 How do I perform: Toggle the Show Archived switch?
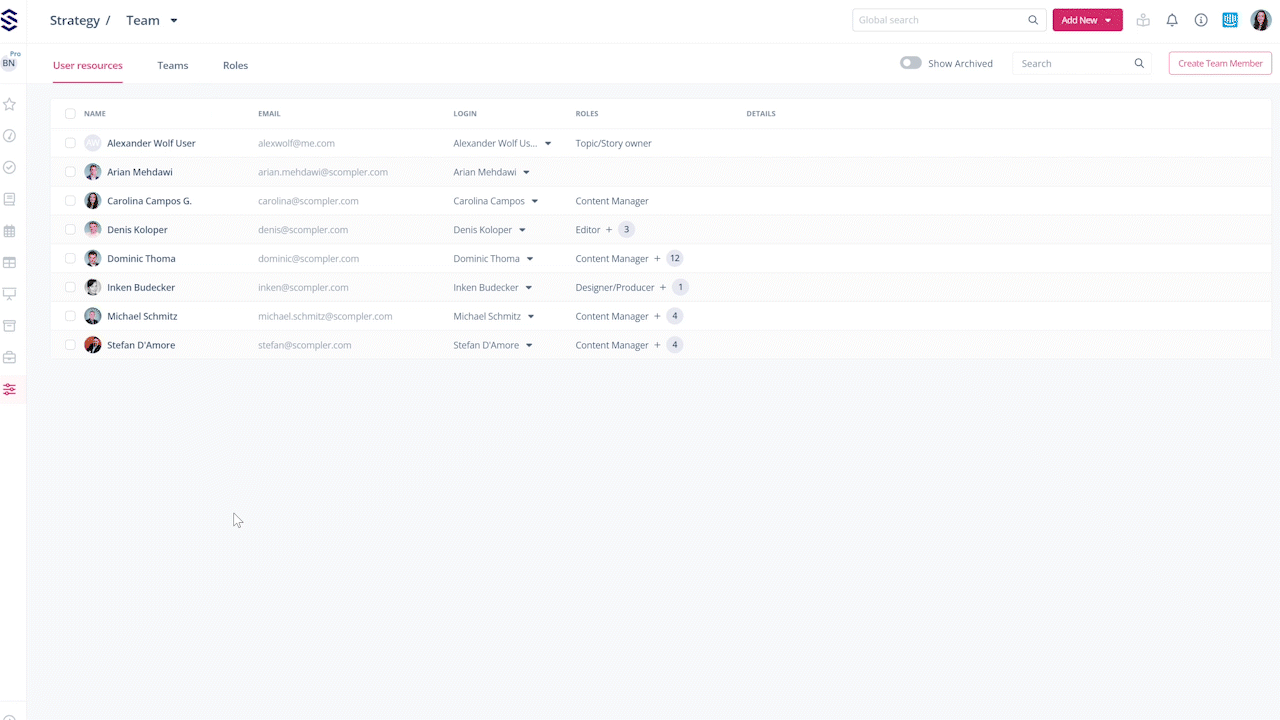pyautogui.click(x=910, y=63)
